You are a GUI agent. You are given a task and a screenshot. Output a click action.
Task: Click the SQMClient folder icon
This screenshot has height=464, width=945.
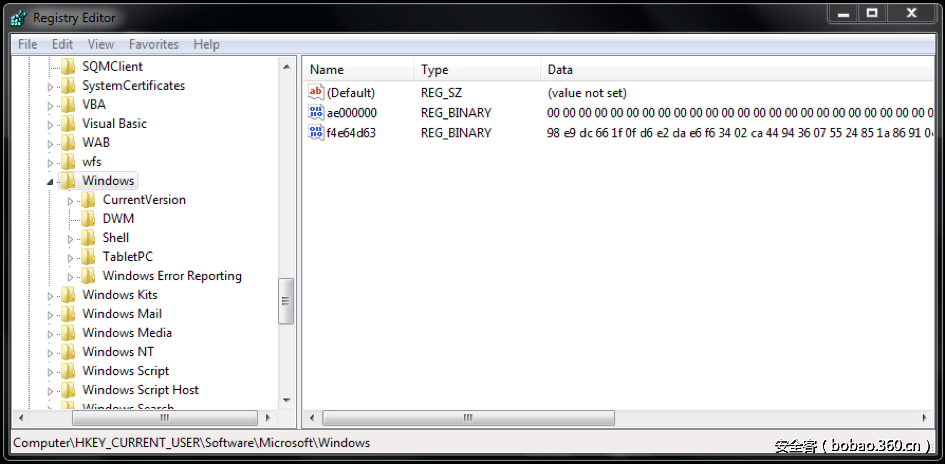pos(68,66)
